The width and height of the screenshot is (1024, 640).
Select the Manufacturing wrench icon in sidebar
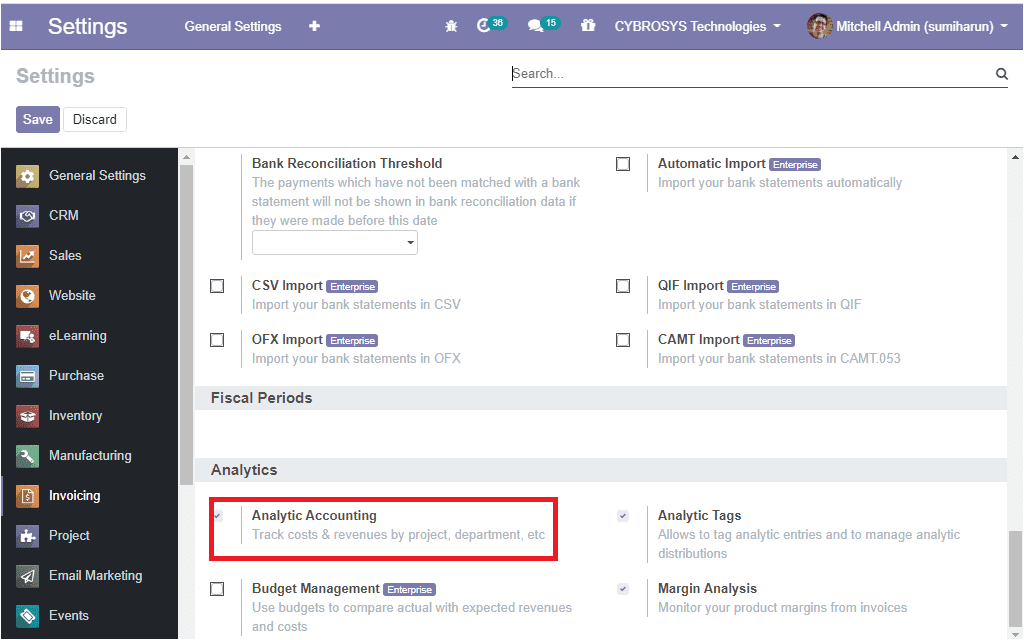27,456
